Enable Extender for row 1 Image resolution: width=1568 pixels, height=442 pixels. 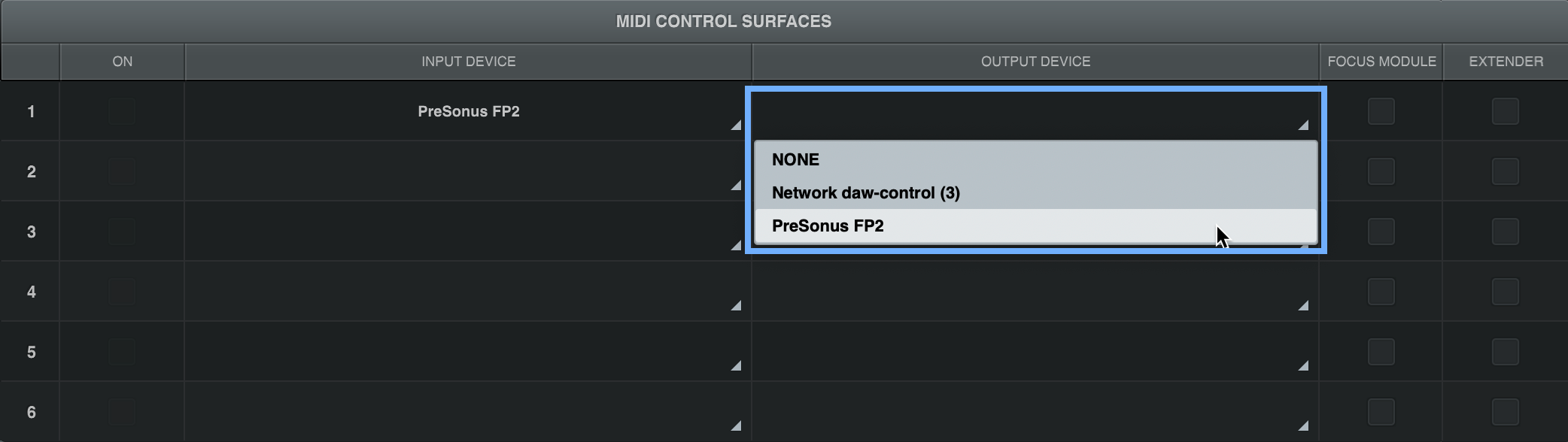[1504, 110]
